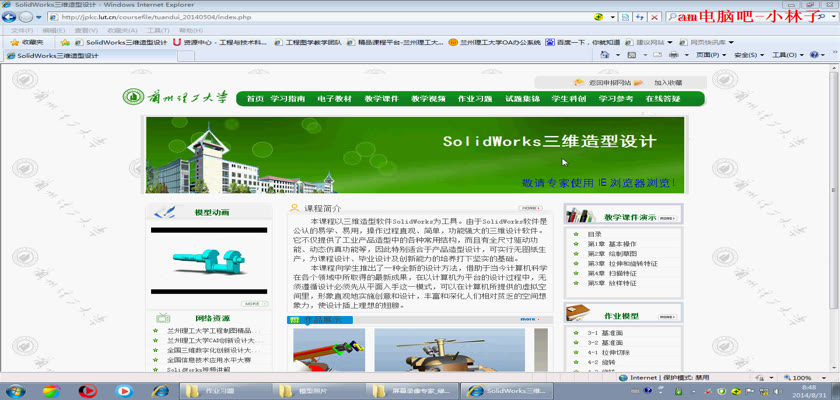Open 兰州理工大学OA办公系统 favorites link
The width and height of the screenshot is (840, 400).
coord(495,42)
